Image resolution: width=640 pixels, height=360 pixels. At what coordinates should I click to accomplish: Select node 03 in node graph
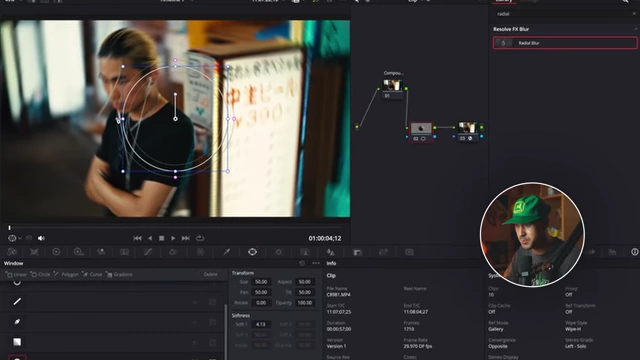pyautogui.click(x=467, y=132)
